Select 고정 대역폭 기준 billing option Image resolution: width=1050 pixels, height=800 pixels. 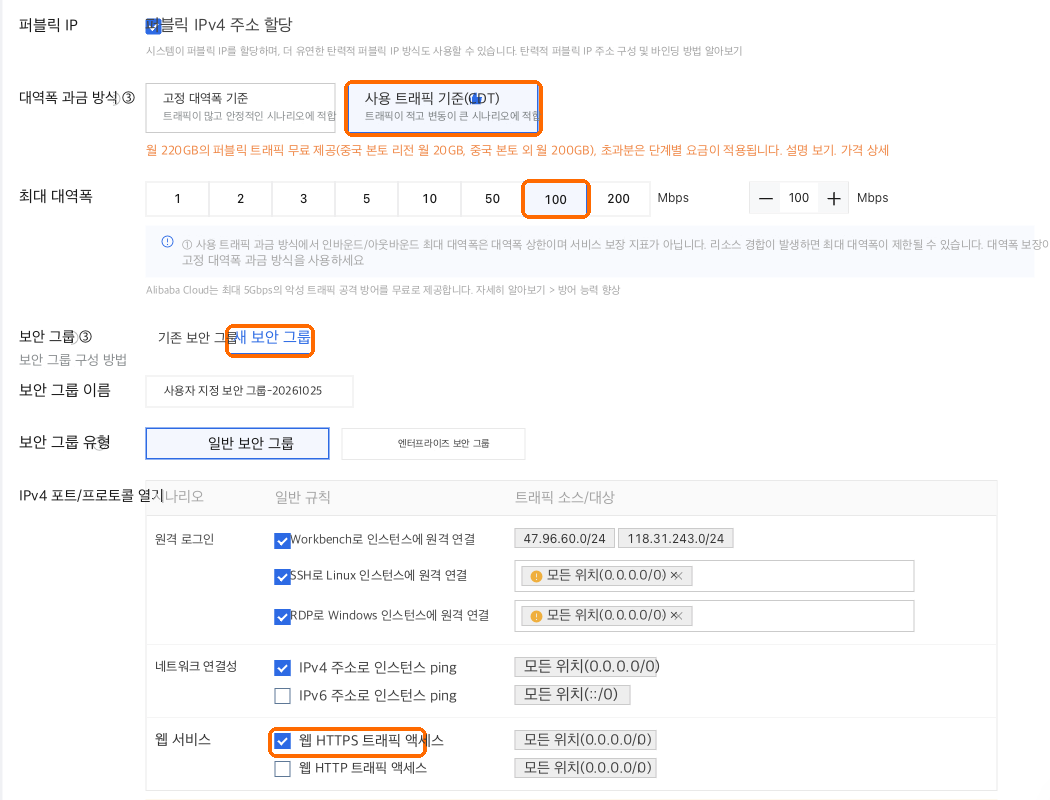(x=240, y=107)
